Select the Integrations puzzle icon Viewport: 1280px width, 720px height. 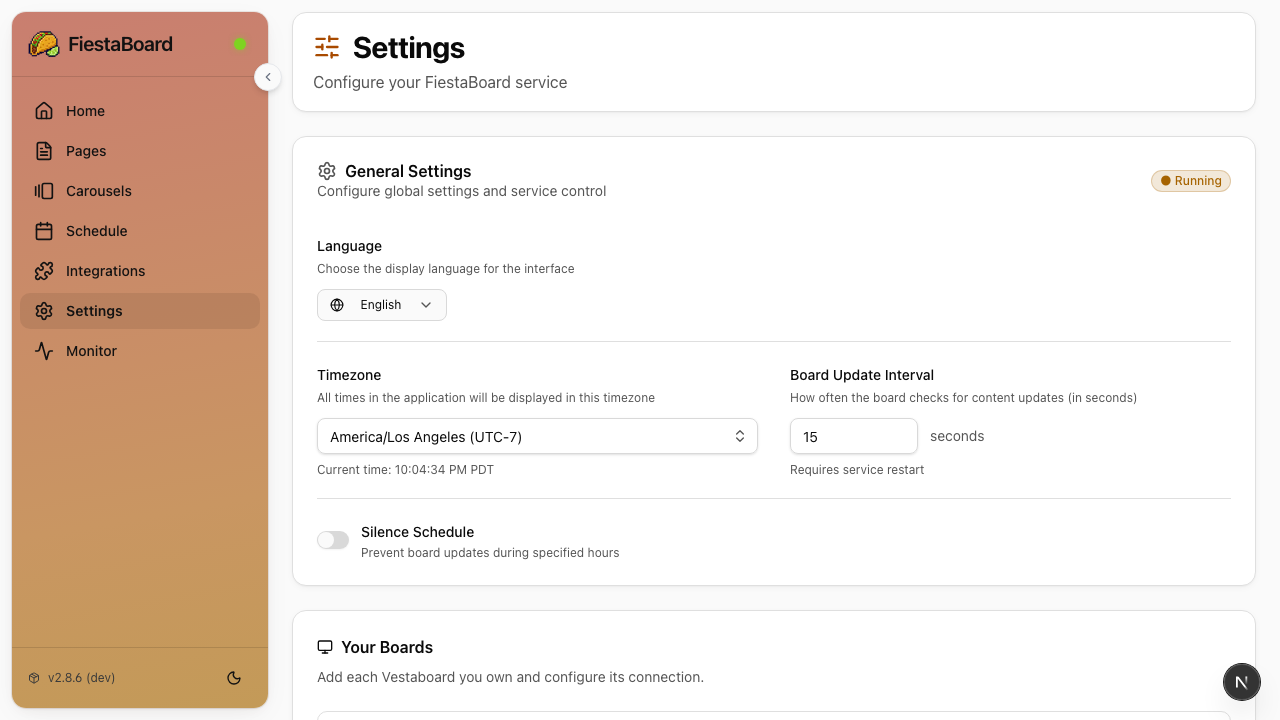pyautogui.click(x=44, y=271)
